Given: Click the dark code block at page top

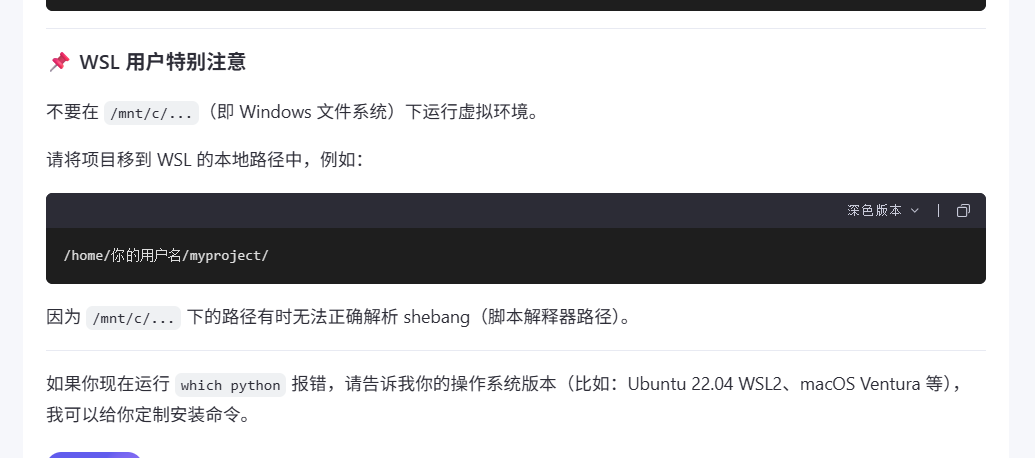Looking at the screenshot, I should [516, 5].
